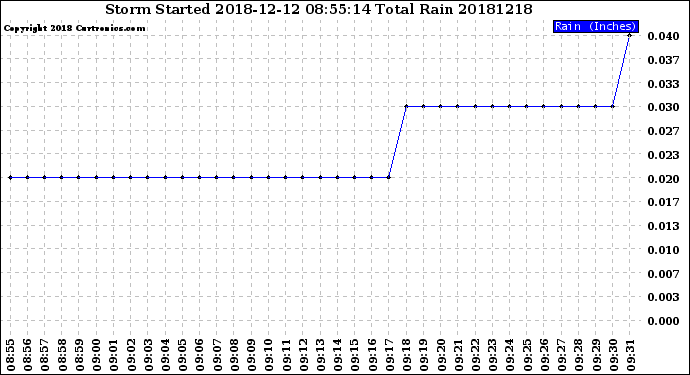Click the 0.013 y-axis label
The height and width of the screenshot is (375, 690).
663,226
